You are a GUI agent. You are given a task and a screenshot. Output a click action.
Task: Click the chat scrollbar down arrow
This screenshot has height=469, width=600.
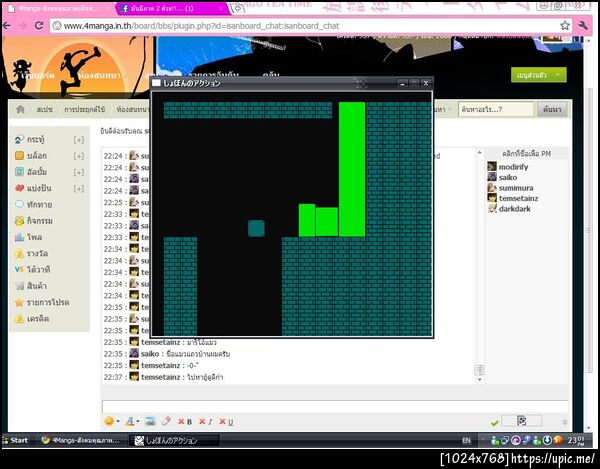pos(479,379)
